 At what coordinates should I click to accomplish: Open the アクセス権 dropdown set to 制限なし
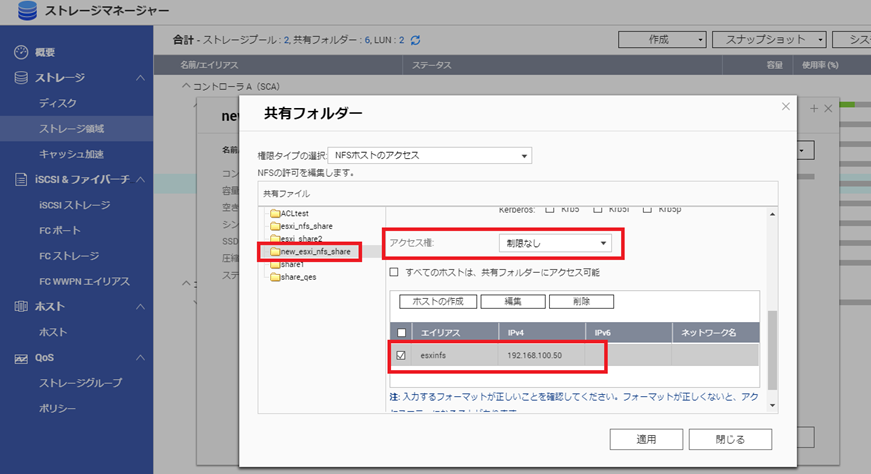(x=555, y=242)
